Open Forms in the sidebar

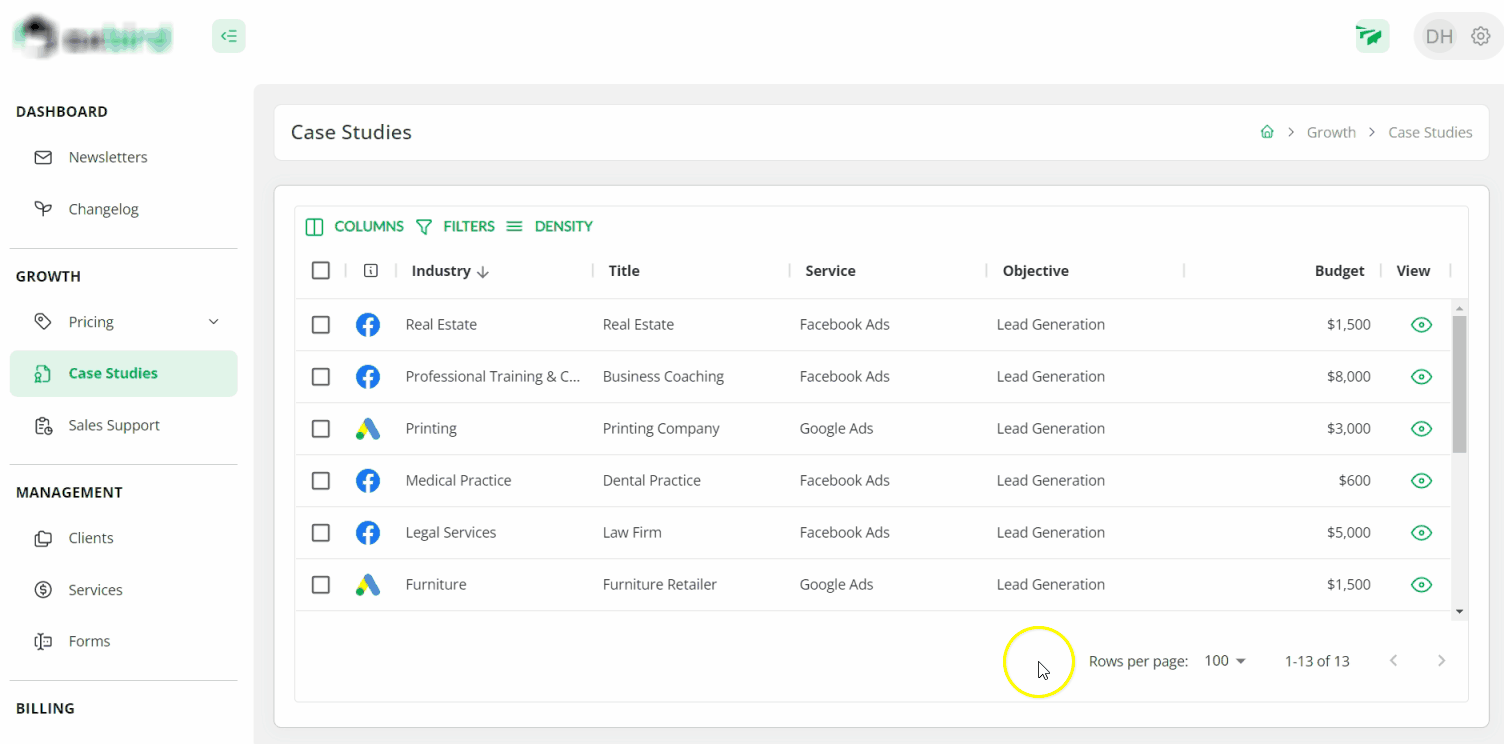point(124,642)
